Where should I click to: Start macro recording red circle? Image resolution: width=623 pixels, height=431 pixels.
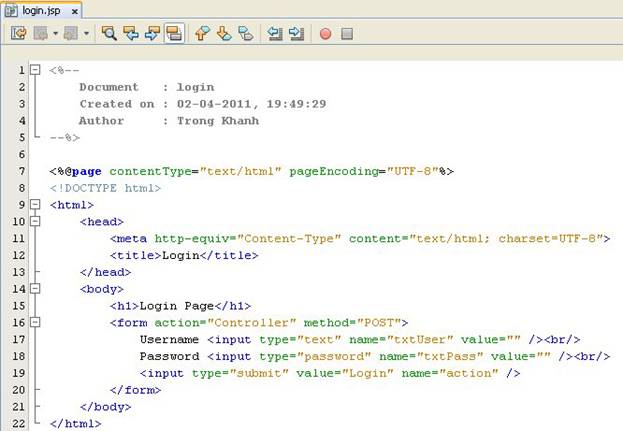tap(325, 34)
